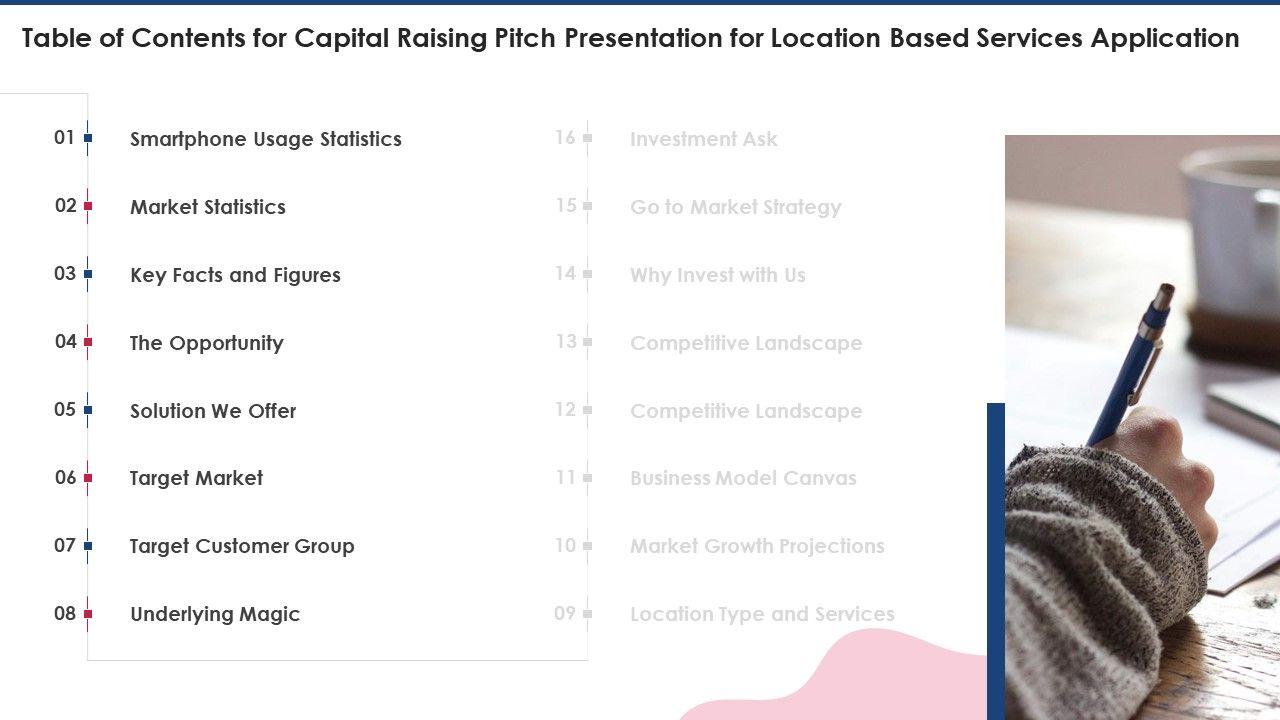1280x720 pixels.
Task: Select Business Model Canvas item
Action: [743, 478]
